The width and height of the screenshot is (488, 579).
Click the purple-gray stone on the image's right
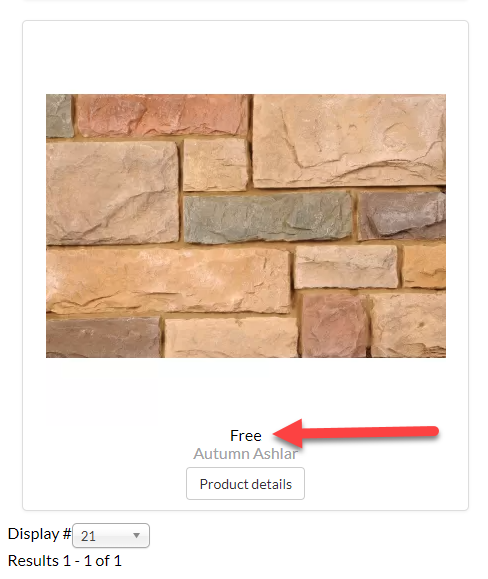pos(402,216)
